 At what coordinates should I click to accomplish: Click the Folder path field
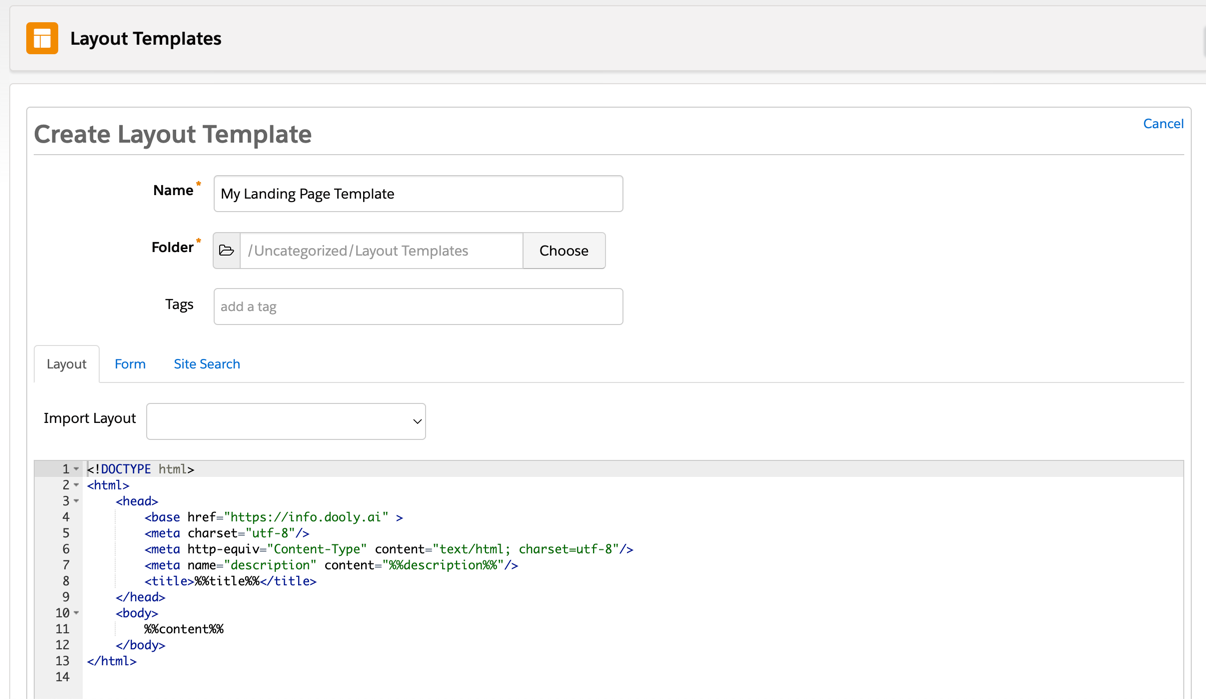click(x=381, y=251)
